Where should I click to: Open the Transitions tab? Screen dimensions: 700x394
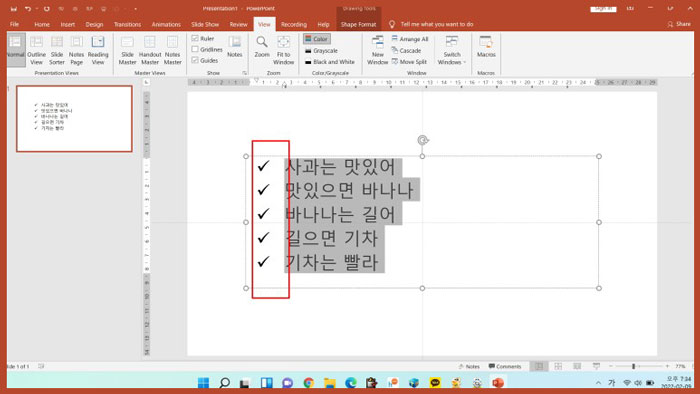point(127,25)
